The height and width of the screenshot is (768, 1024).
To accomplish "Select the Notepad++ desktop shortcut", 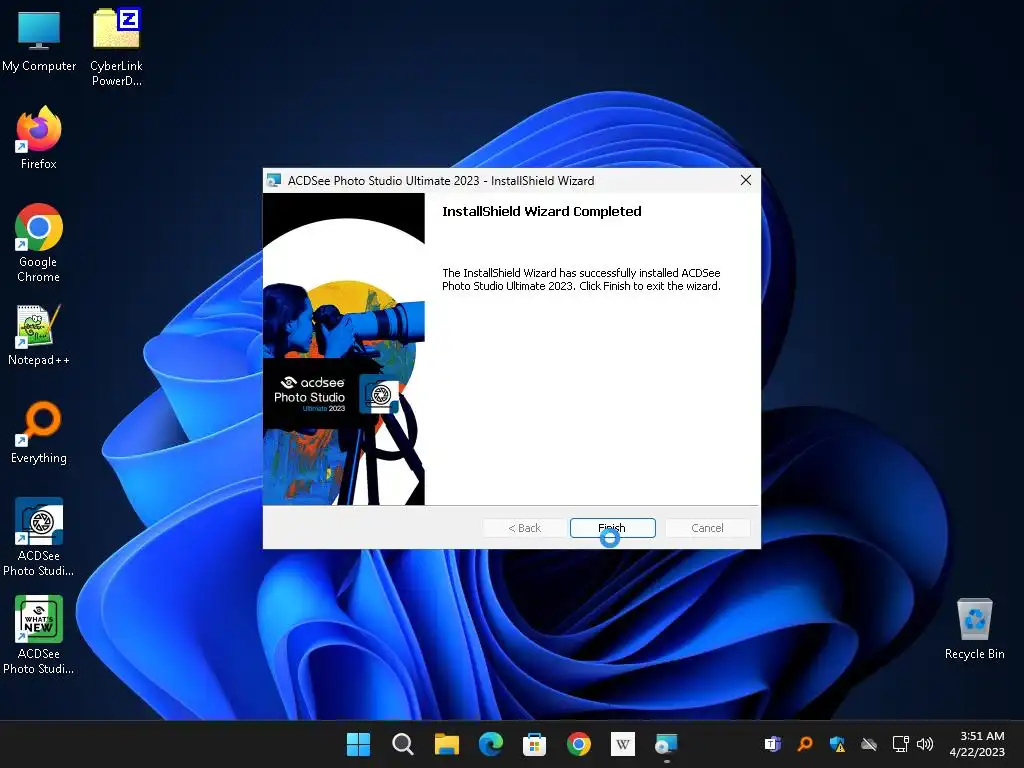I will click(39, 335).
